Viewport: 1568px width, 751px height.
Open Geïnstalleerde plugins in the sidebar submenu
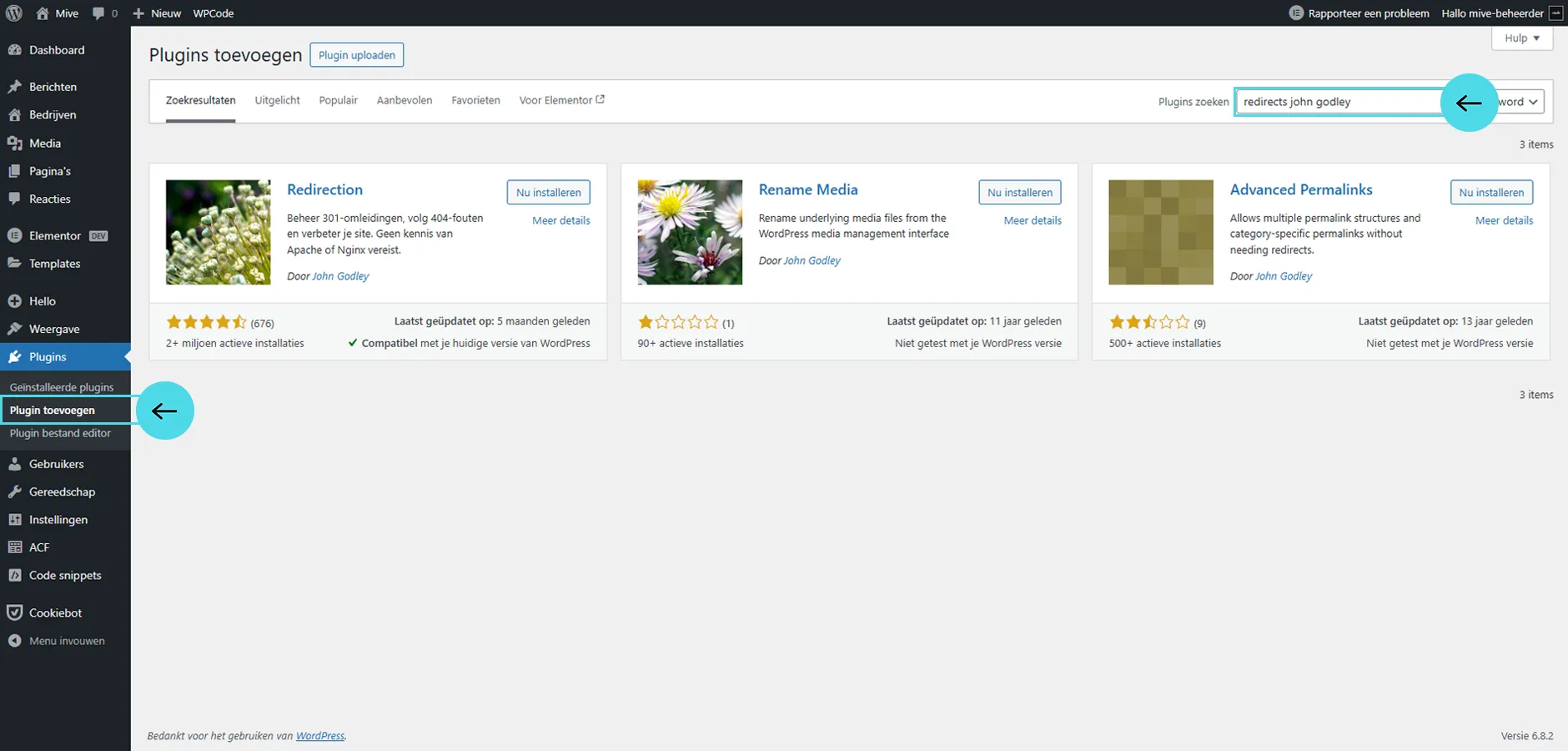click(62, 387)
